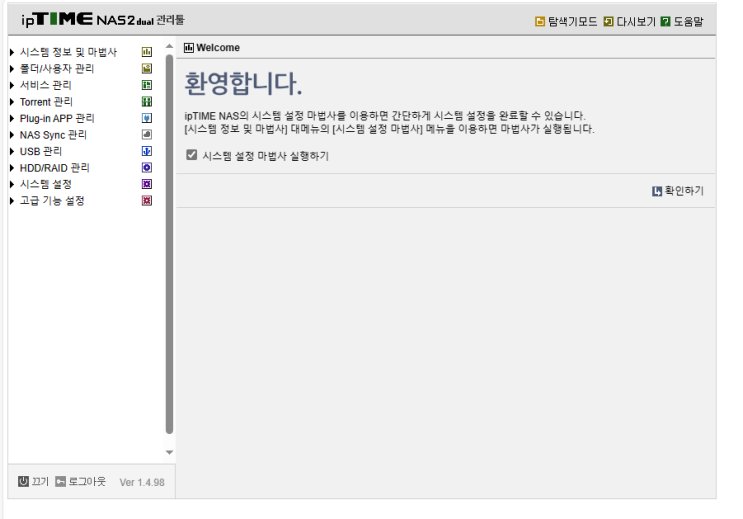Click the icon beside 시스템 설정
The height and width of the screenshot is (519, 743).
click(x=147, y=184)
